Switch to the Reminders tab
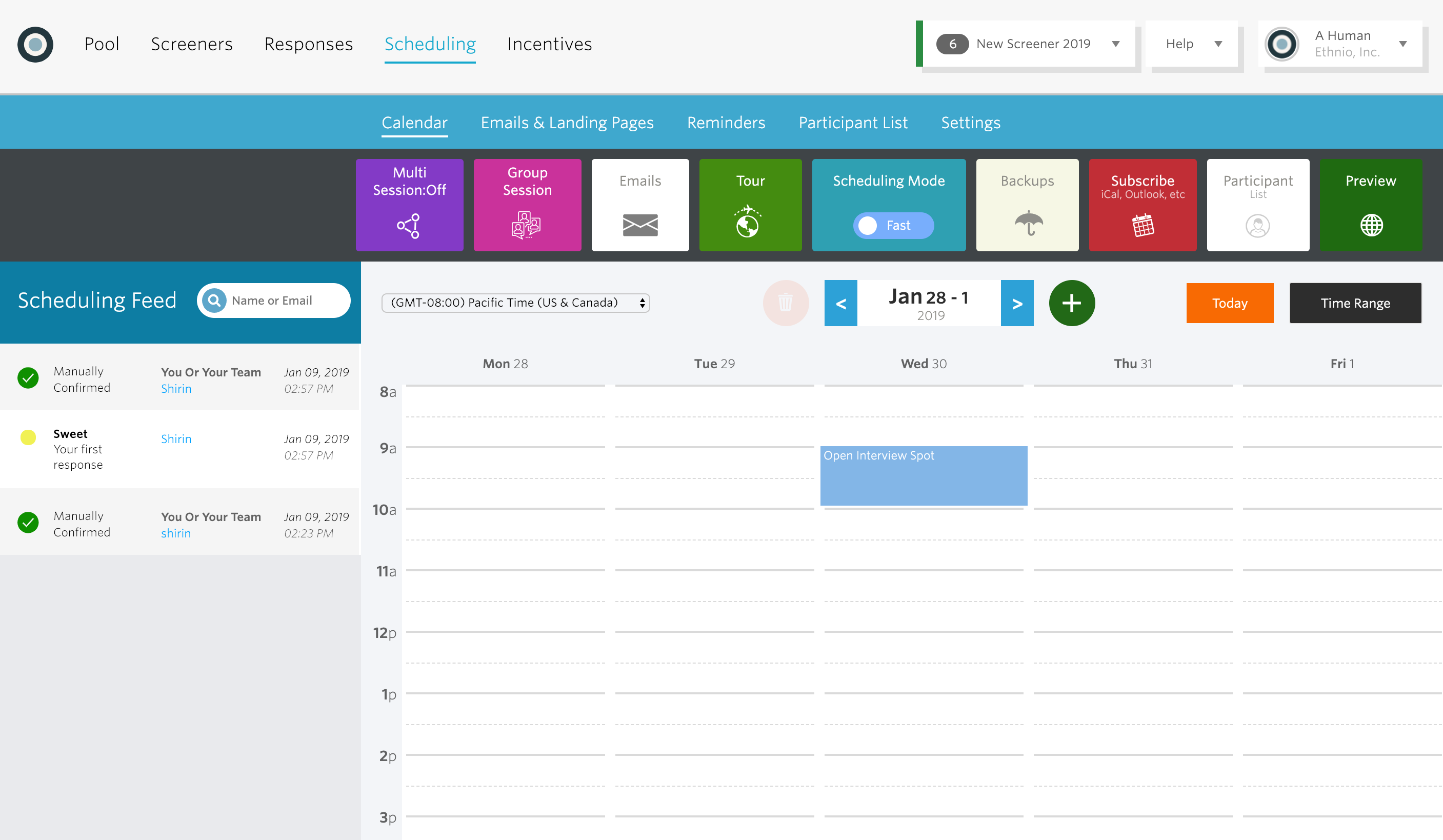This screenshot has height=840, width=1443. (726, 123)
